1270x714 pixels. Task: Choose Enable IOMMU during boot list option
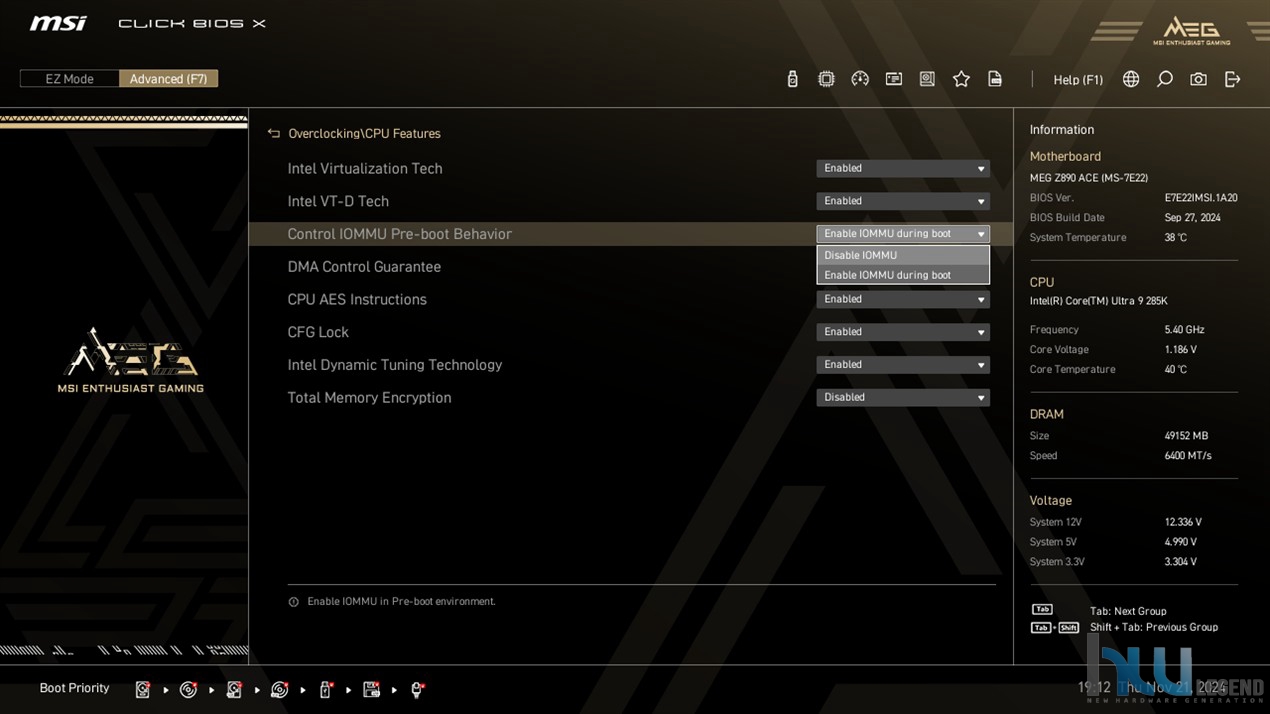902,275
